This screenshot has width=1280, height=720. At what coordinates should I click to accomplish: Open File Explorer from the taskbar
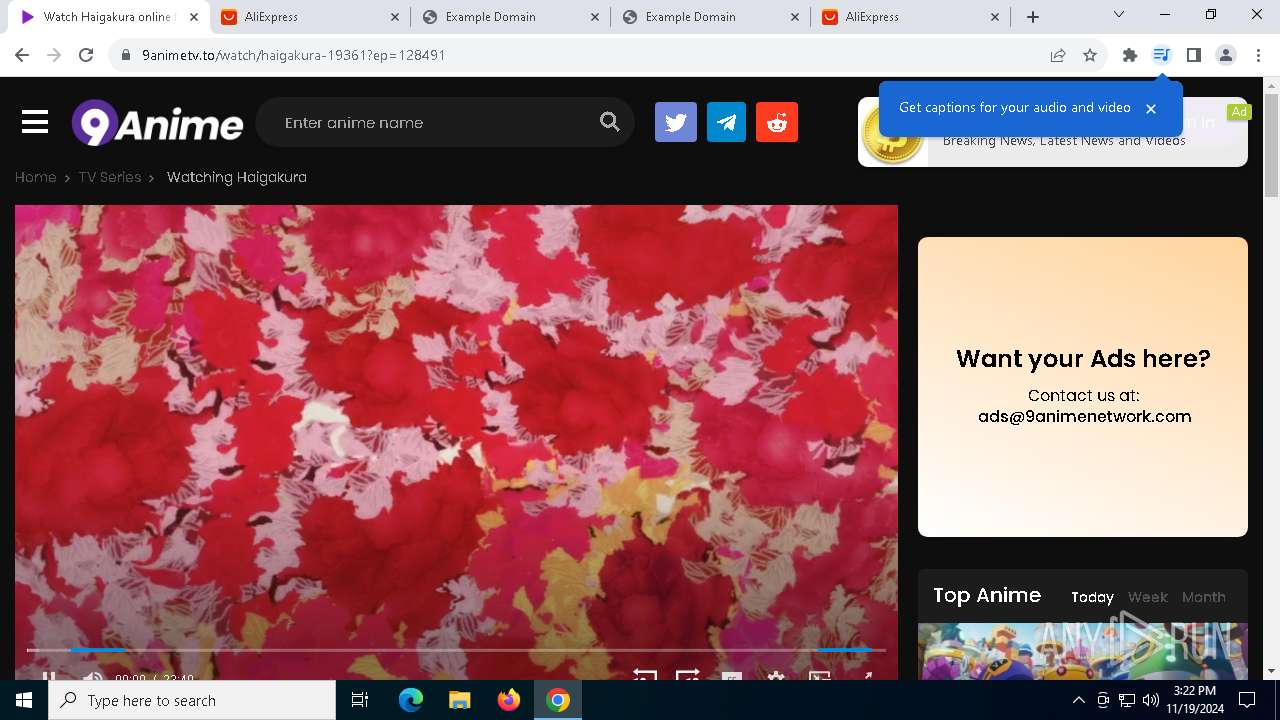point(460,700)
